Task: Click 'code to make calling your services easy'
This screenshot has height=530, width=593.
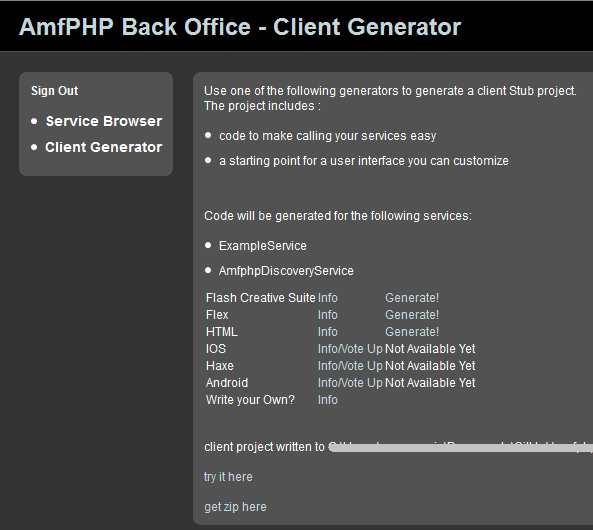Action: tap(328, 136)
